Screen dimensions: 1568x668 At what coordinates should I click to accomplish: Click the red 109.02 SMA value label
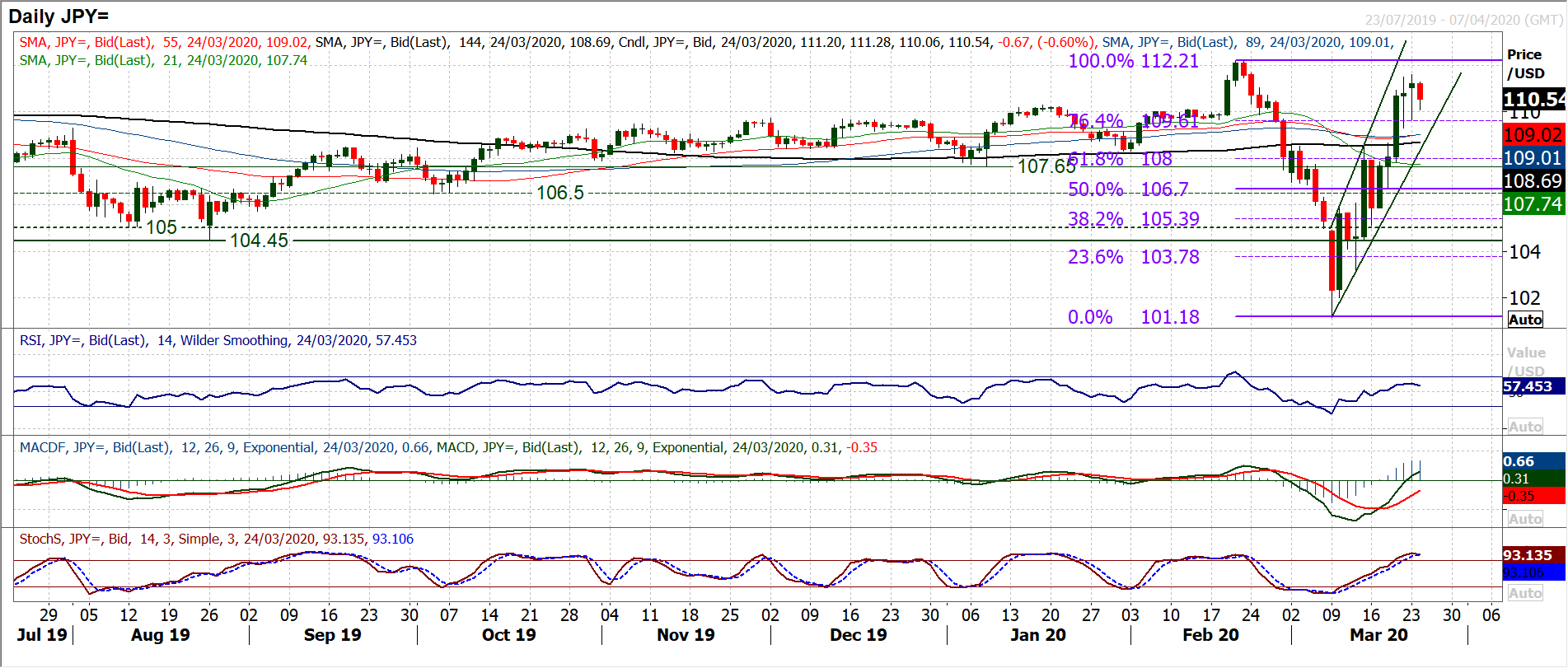click(1533, 135)
